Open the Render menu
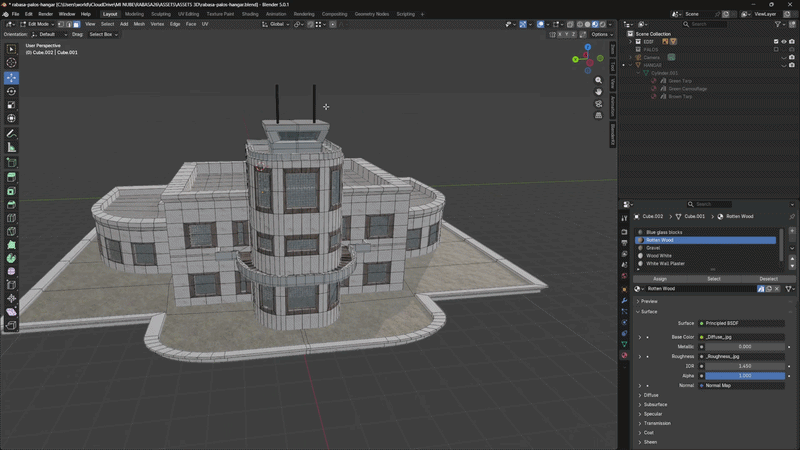The height and width of the screenshot is (450, 800). [x=46, y=14]
